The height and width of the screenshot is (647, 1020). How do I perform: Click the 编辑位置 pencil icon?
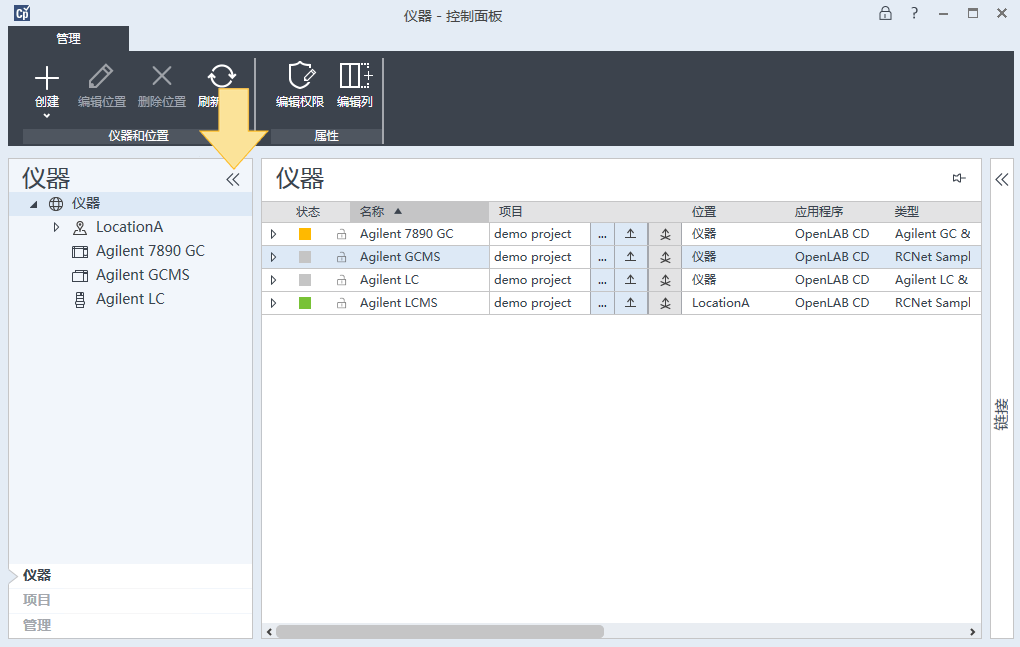click(101, 76)
